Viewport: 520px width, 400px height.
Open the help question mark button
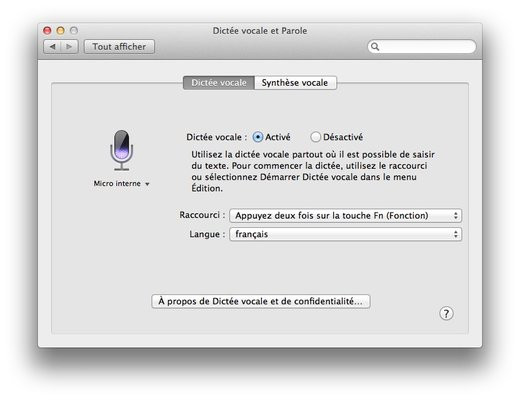(446, 313)
